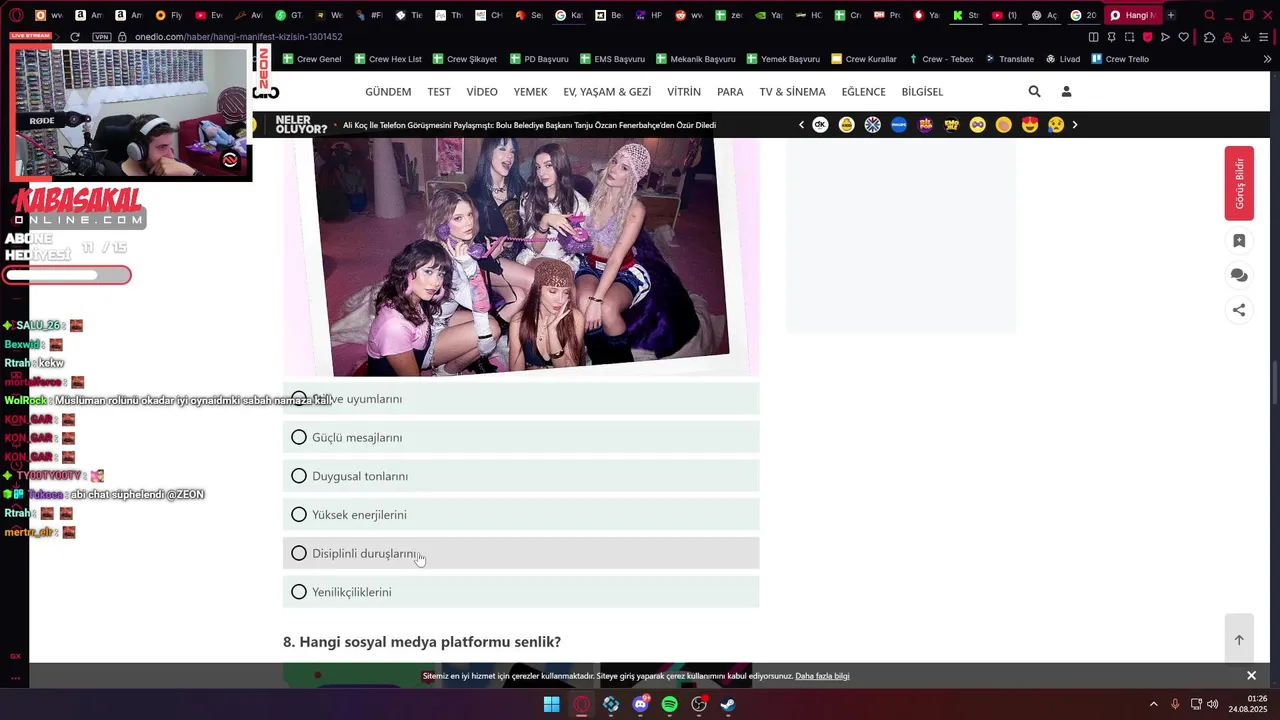Image resolution: width=1280 pixels, height=720 pixels.
Task: Open the volume speaker tray icon
Action: point(1213,705)
